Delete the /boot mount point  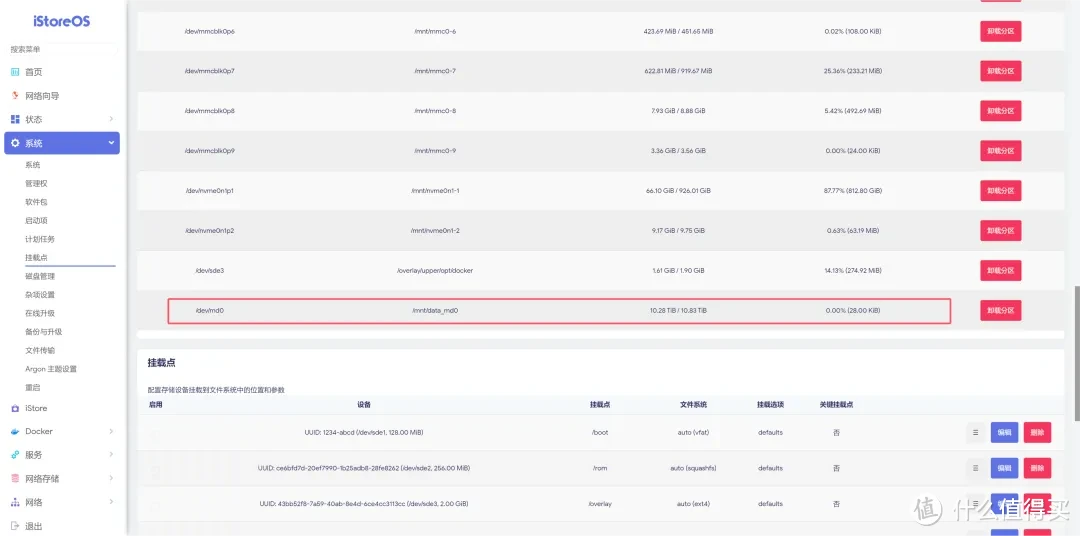[x=1037, y=433]
